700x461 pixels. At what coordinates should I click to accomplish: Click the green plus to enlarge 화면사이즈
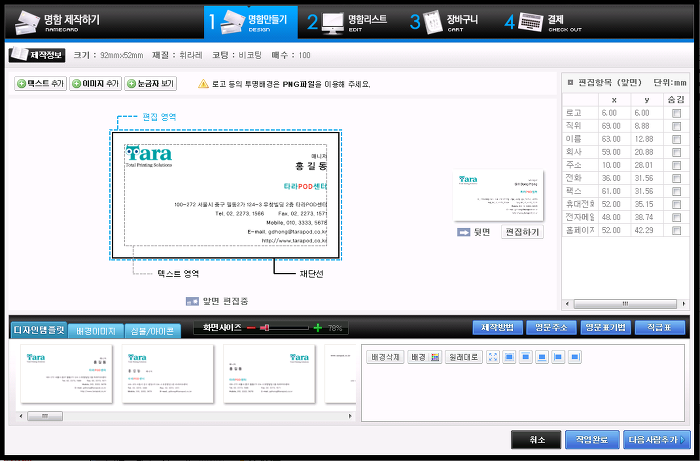(317, 328)
